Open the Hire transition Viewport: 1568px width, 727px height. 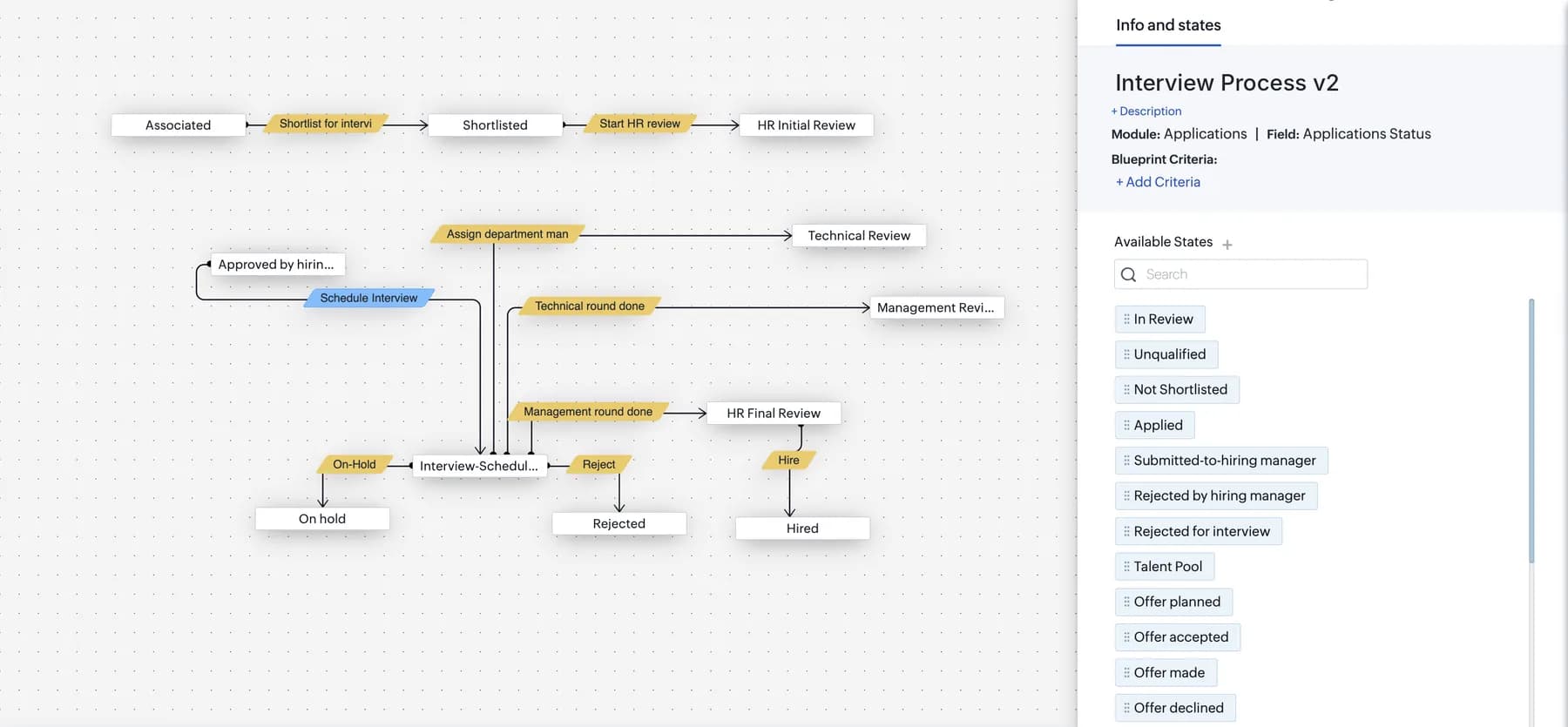(789, 461)
